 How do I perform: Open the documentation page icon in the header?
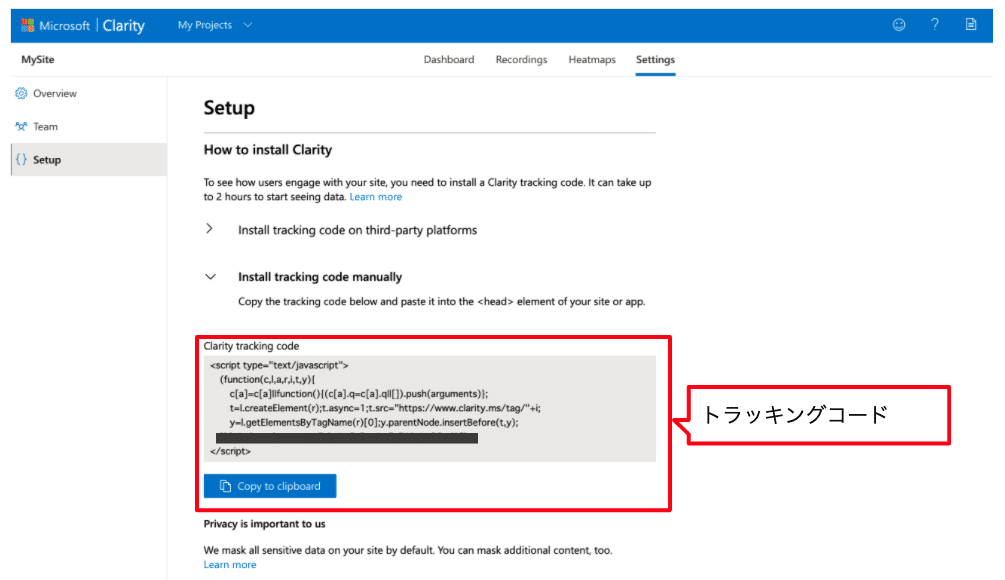[x=971, y=24]
